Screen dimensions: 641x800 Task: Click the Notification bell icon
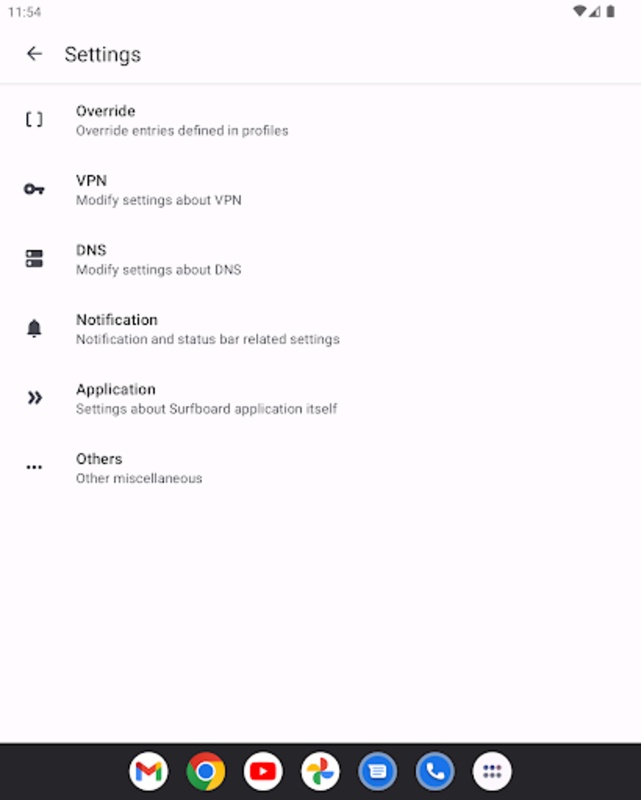pos(34,328)
